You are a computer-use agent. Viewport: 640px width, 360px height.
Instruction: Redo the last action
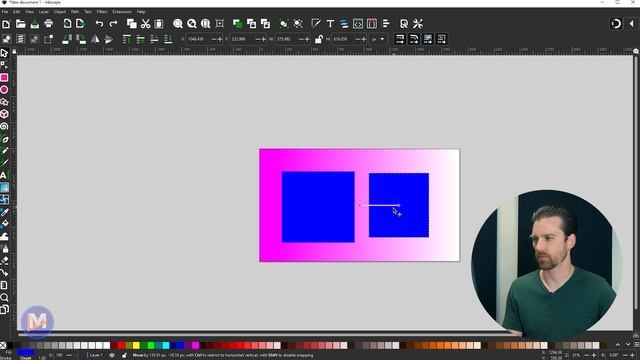[x=113, y=24]
